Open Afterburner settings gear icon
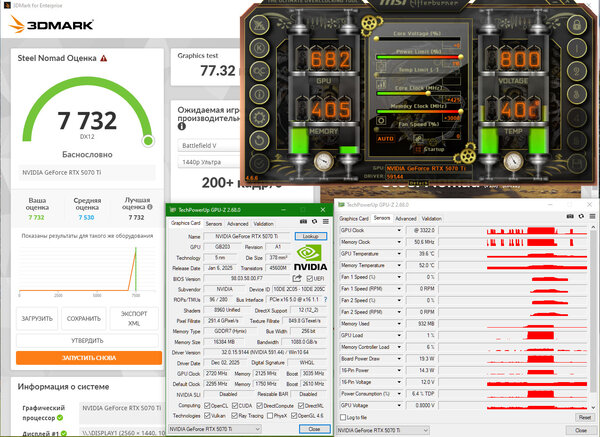600x437 pixels. click(x=259, y=117)
